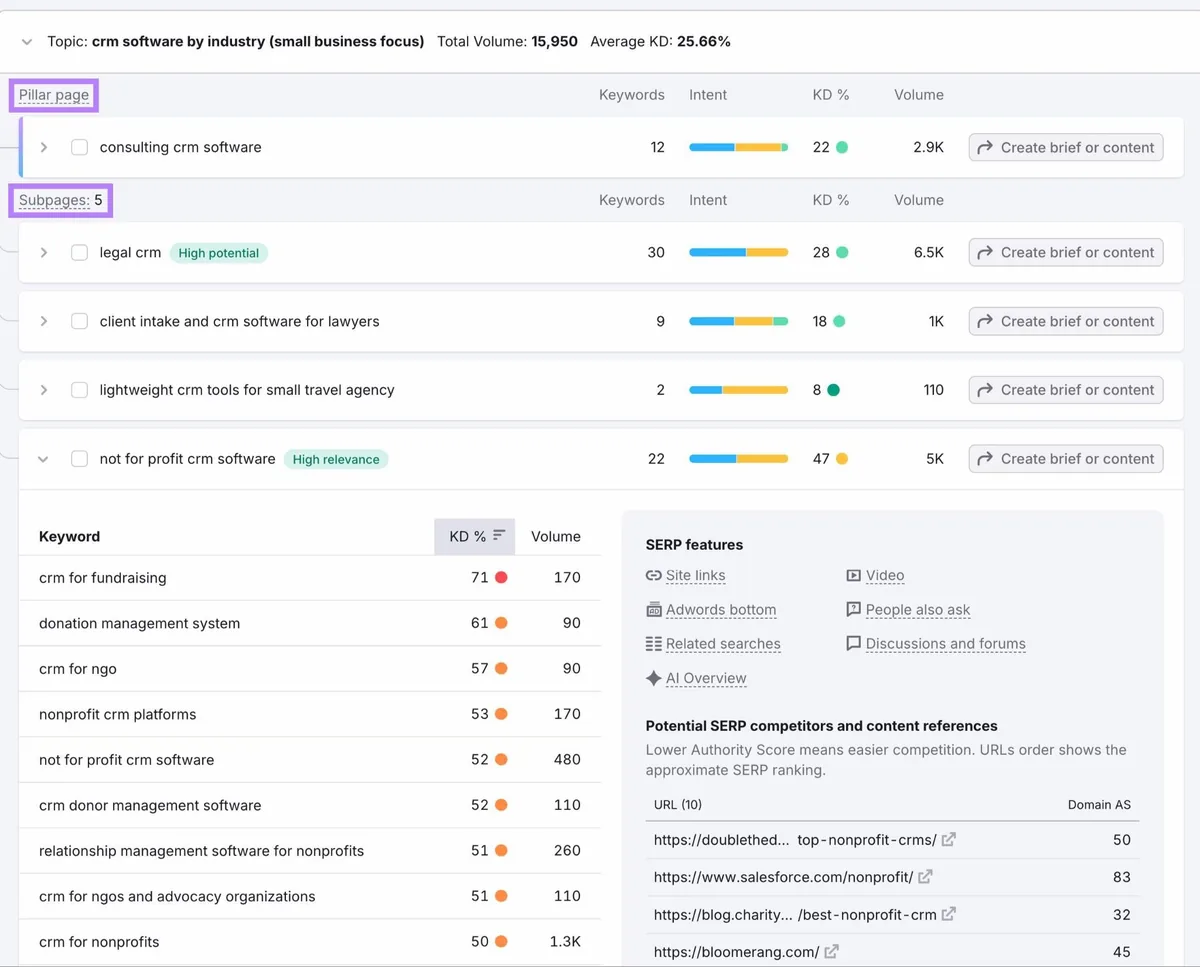This screenshot has width=1200, height=967.
Task: Click the Adwords bottom ad icon
Action: point(654,610)
